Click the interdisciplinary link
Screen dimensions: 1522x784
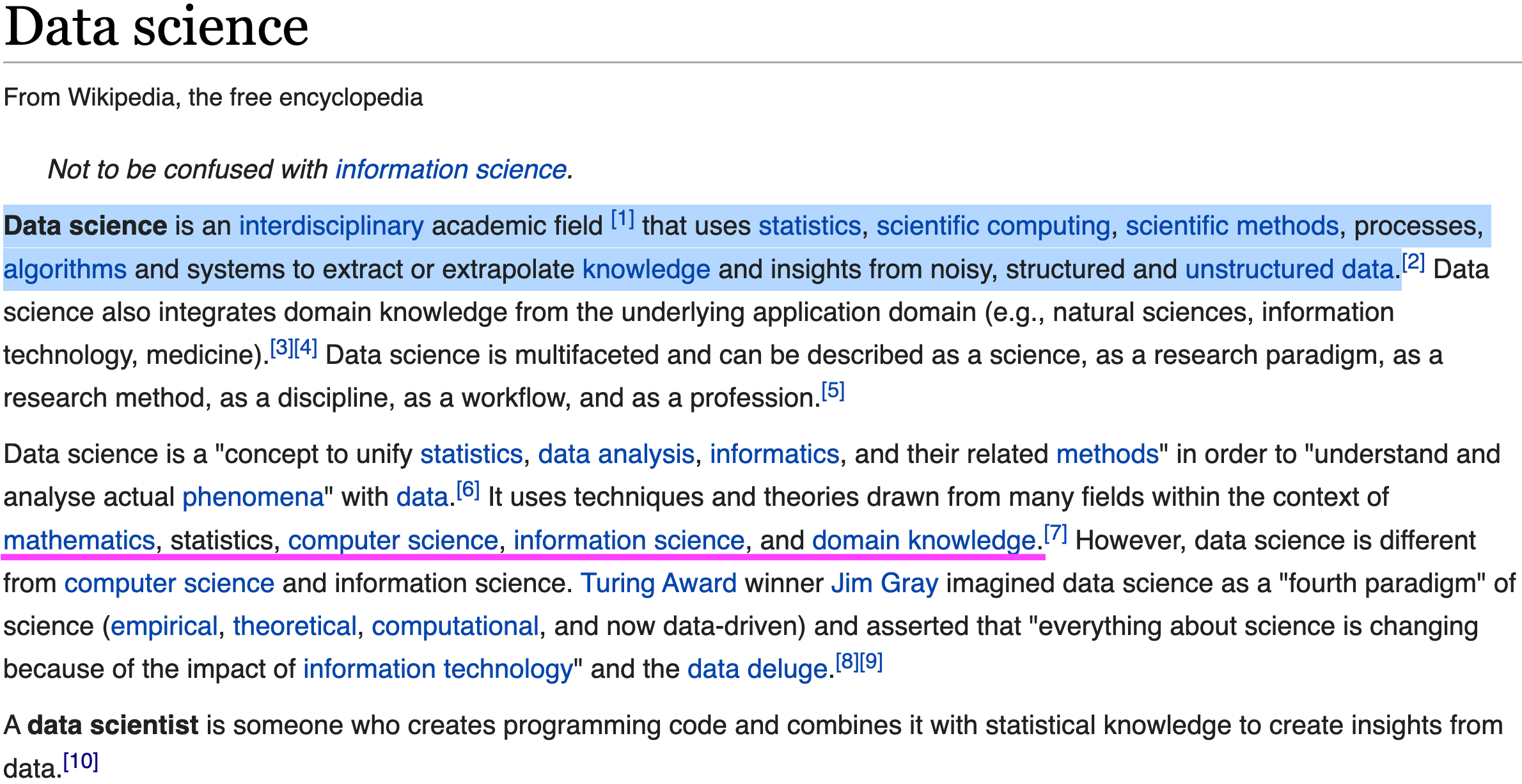tap(331, 226)
